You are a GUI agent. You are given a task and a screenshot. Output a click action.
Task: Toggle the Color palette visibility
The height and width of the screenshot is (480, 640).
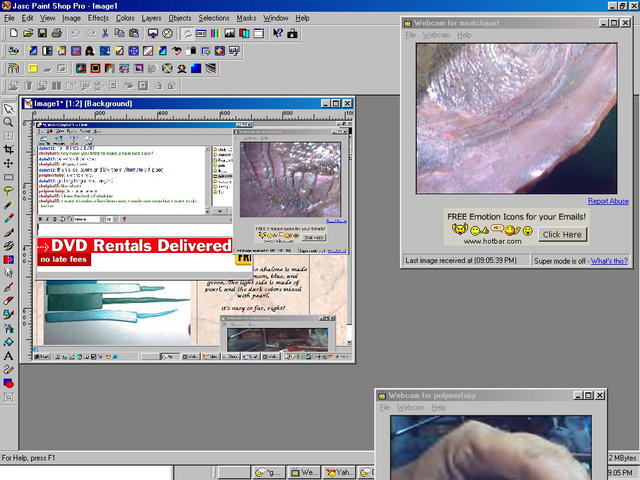click(x=216, y=33)
